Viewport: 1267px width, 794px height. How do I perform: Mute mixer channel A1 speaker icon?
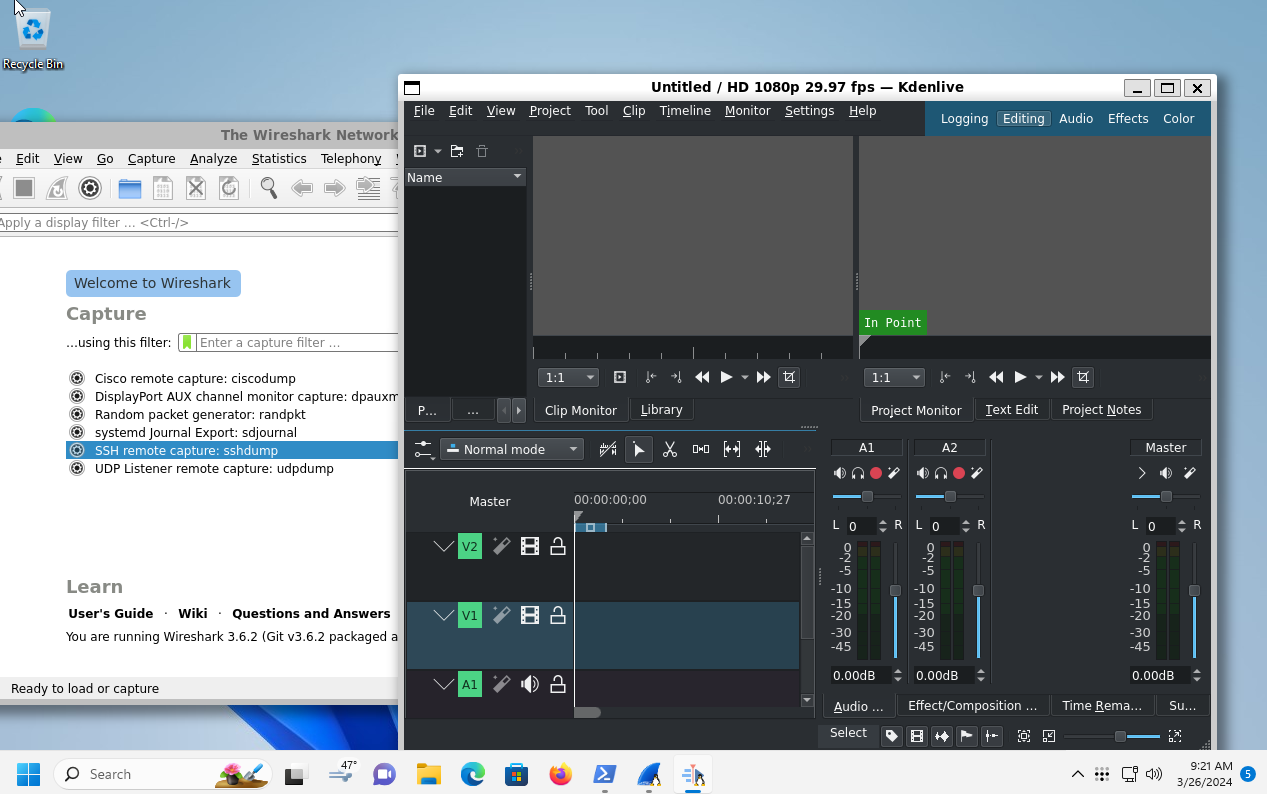click(840, 473)
